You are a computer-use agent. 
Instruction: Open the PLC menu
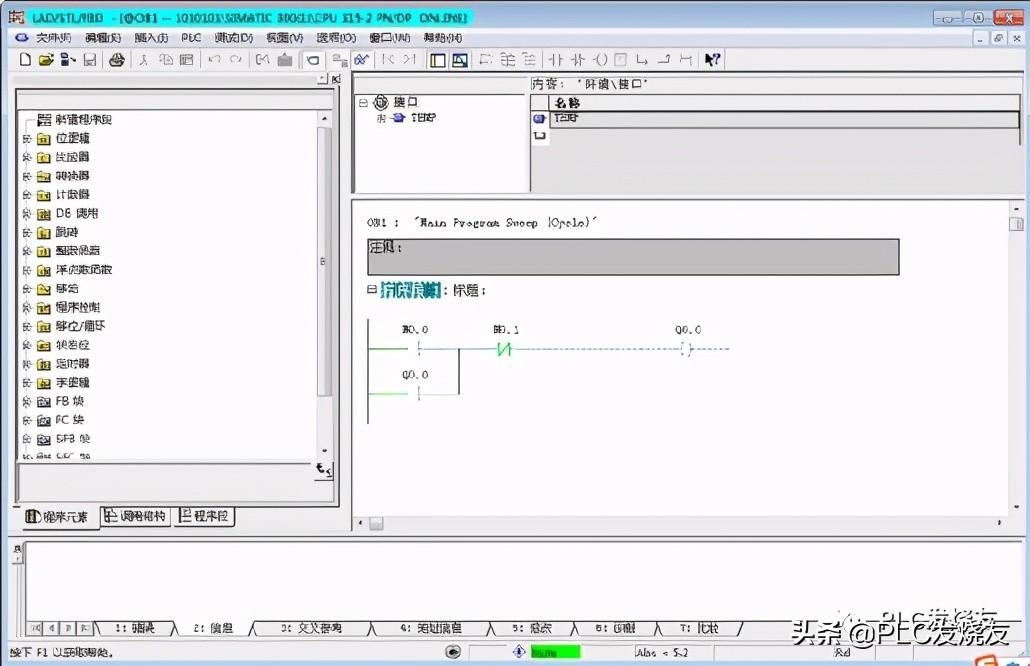click(x=191, y=38)
